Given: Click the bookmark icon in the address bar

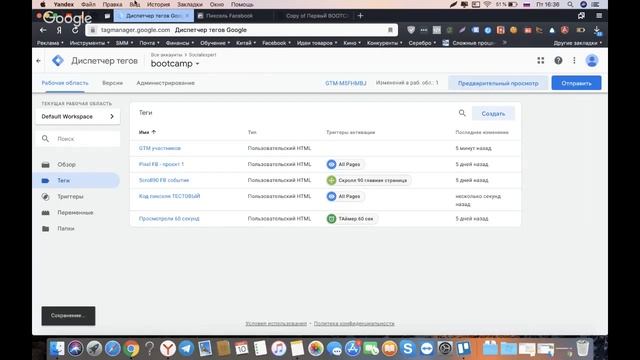Looking at the screenshot, I should point(390,30).
